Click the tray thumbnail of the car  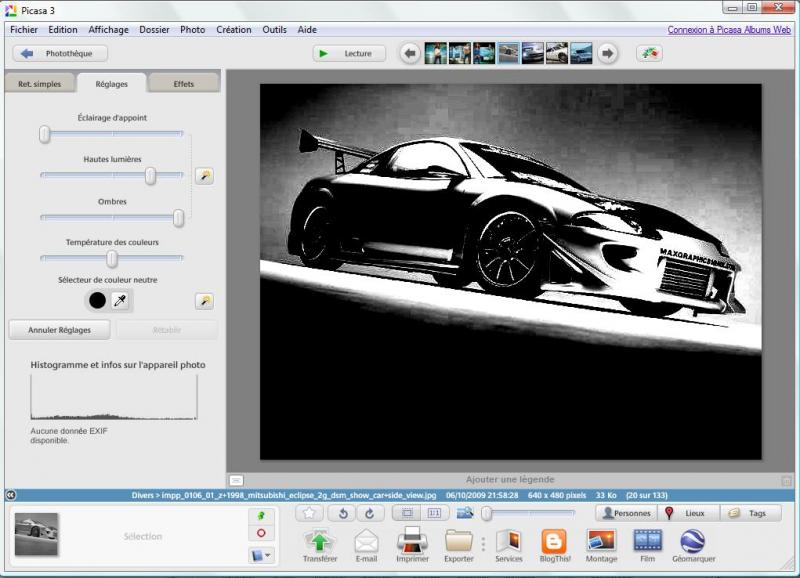(x=36, y=534)
